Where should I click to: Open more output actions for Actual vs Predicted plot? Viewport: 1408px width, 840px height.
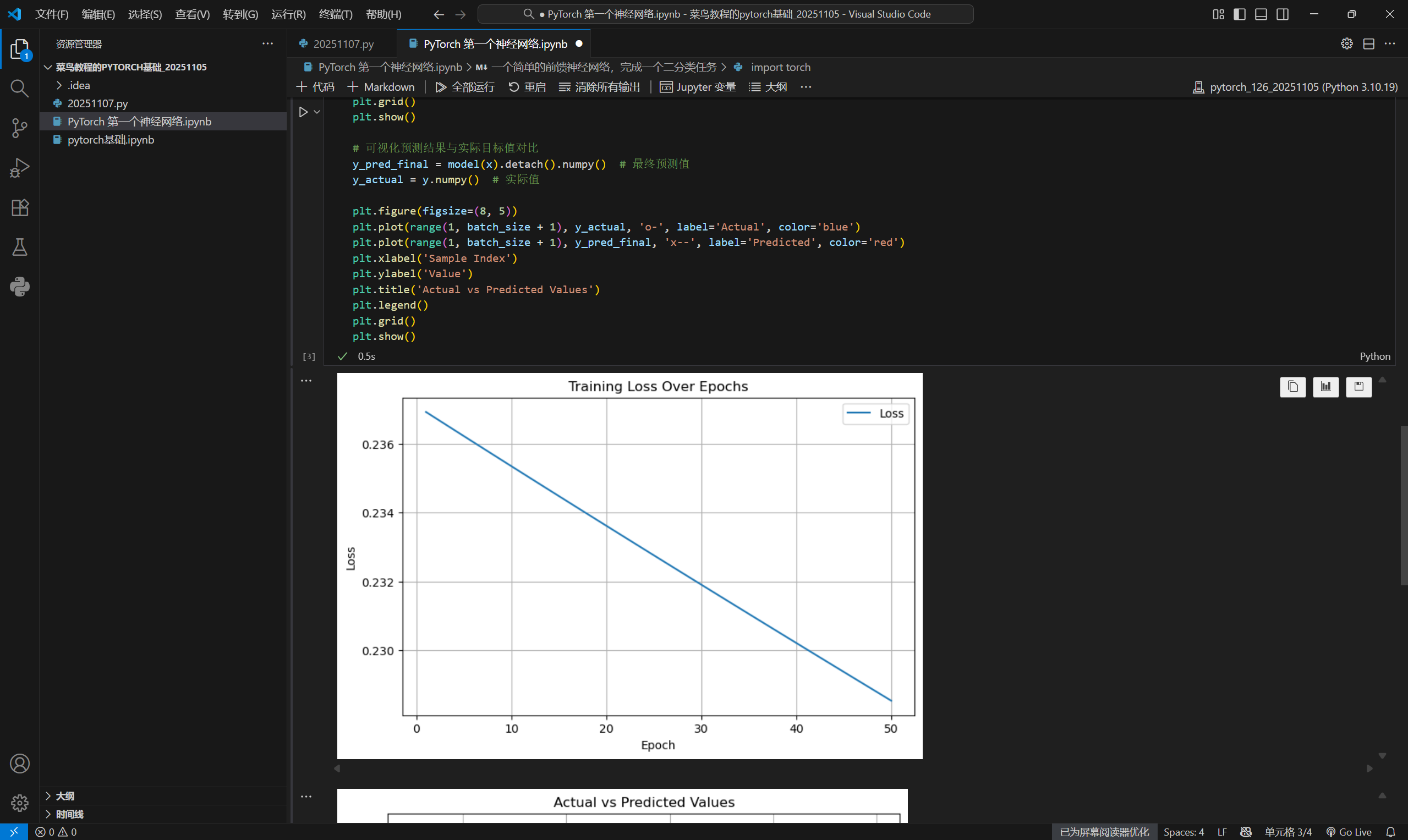306,797
